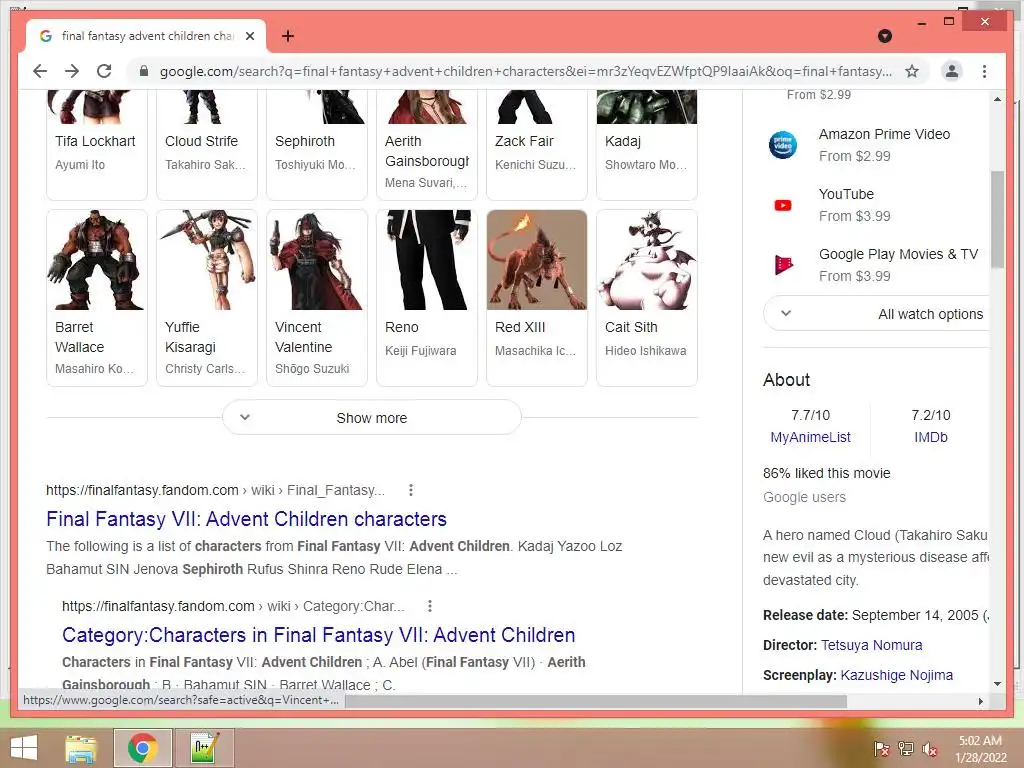Click the scrollbar up arrow
The image size is (1024, 768).
(x=997, y=99)
